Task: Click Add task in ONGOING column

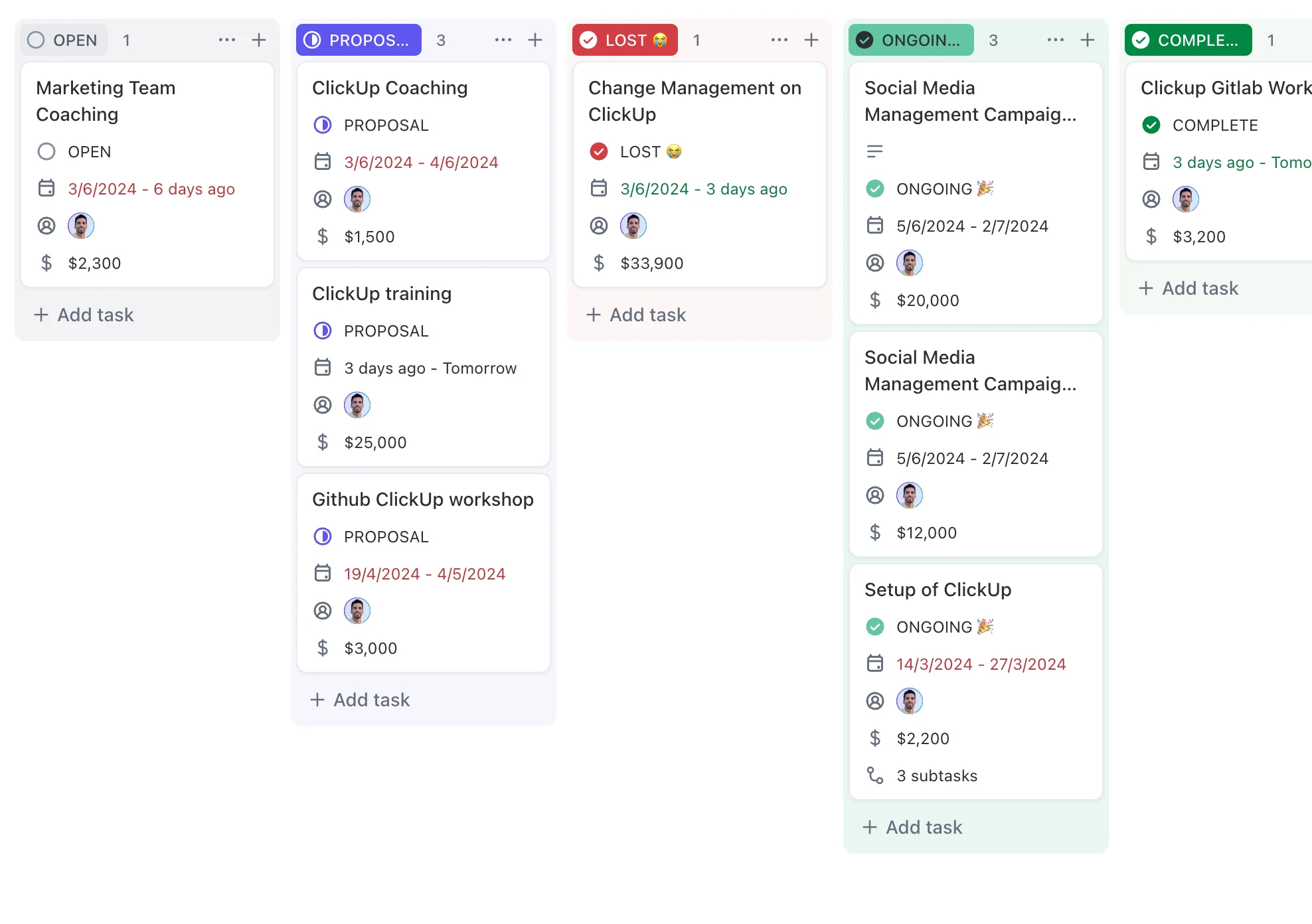Action: click(x=912, y=827)
